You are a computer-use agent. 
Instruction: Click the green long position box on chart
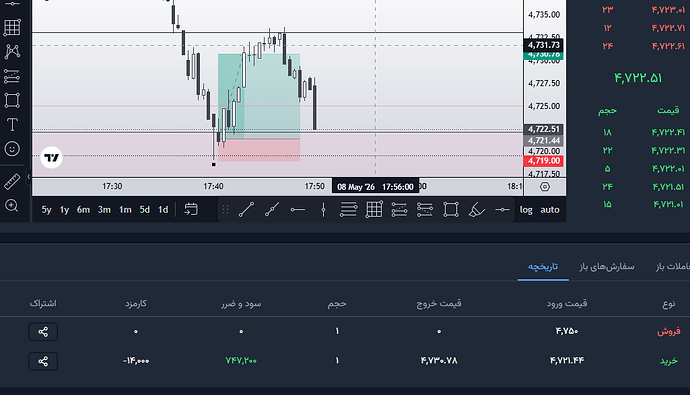click(x=259, y=96)
